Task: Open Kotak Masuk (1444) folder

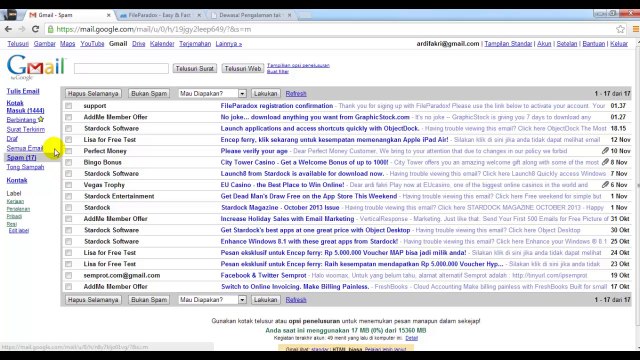Action: click(25, 107)
